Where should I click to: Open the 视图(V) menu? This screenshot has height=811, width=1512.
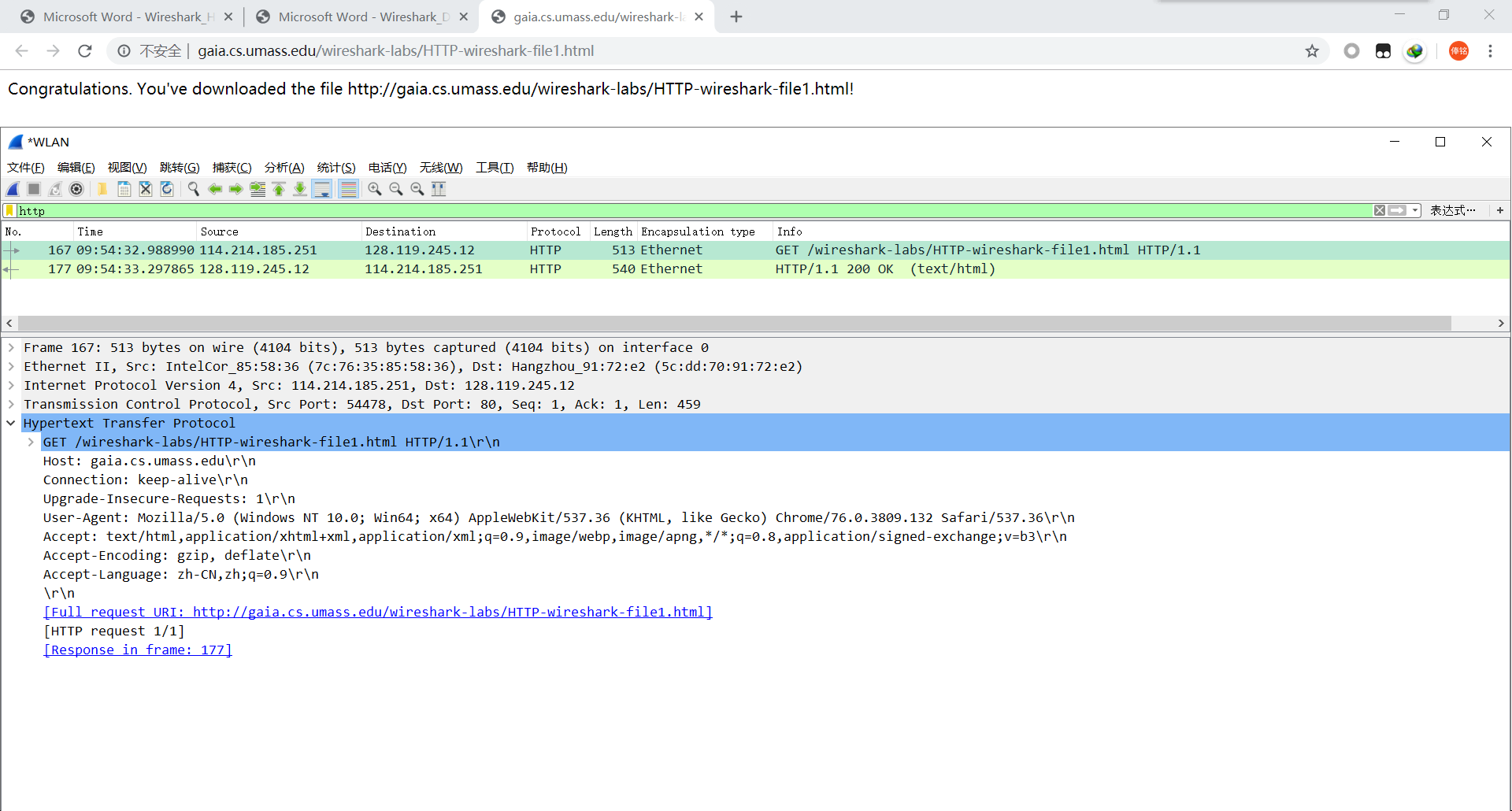click(128, 168)
